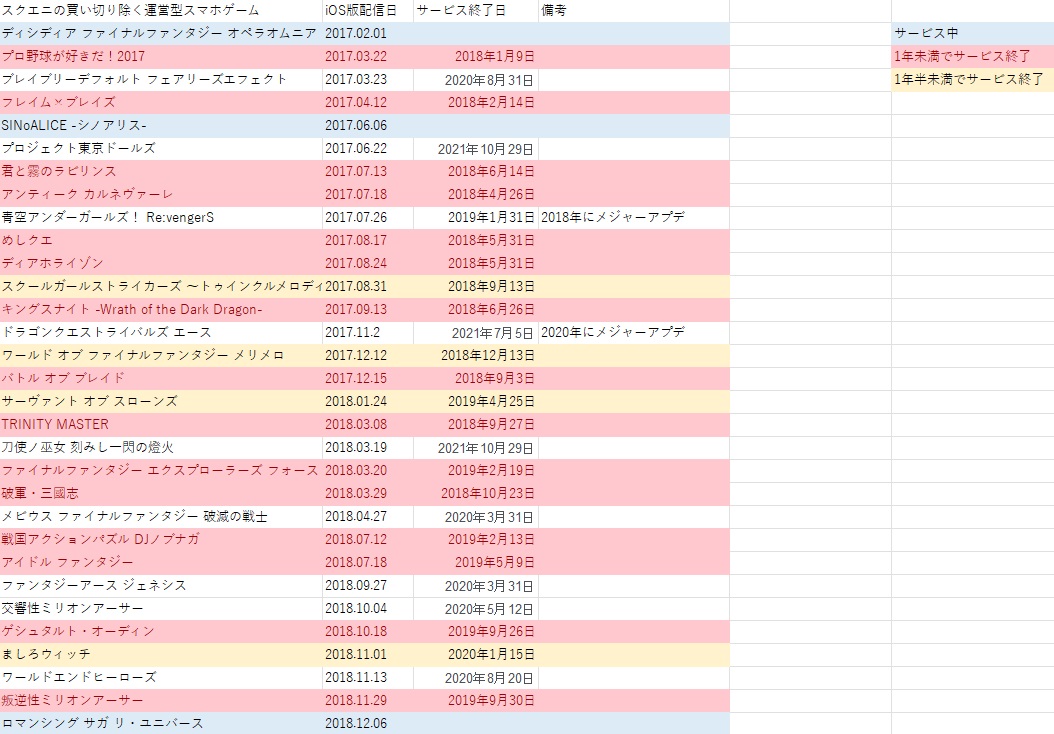This screenshot has height=734, width=1054.
Task: Click the 'フレイム×ブレイズ' cell
Action: tap(161, 102)
